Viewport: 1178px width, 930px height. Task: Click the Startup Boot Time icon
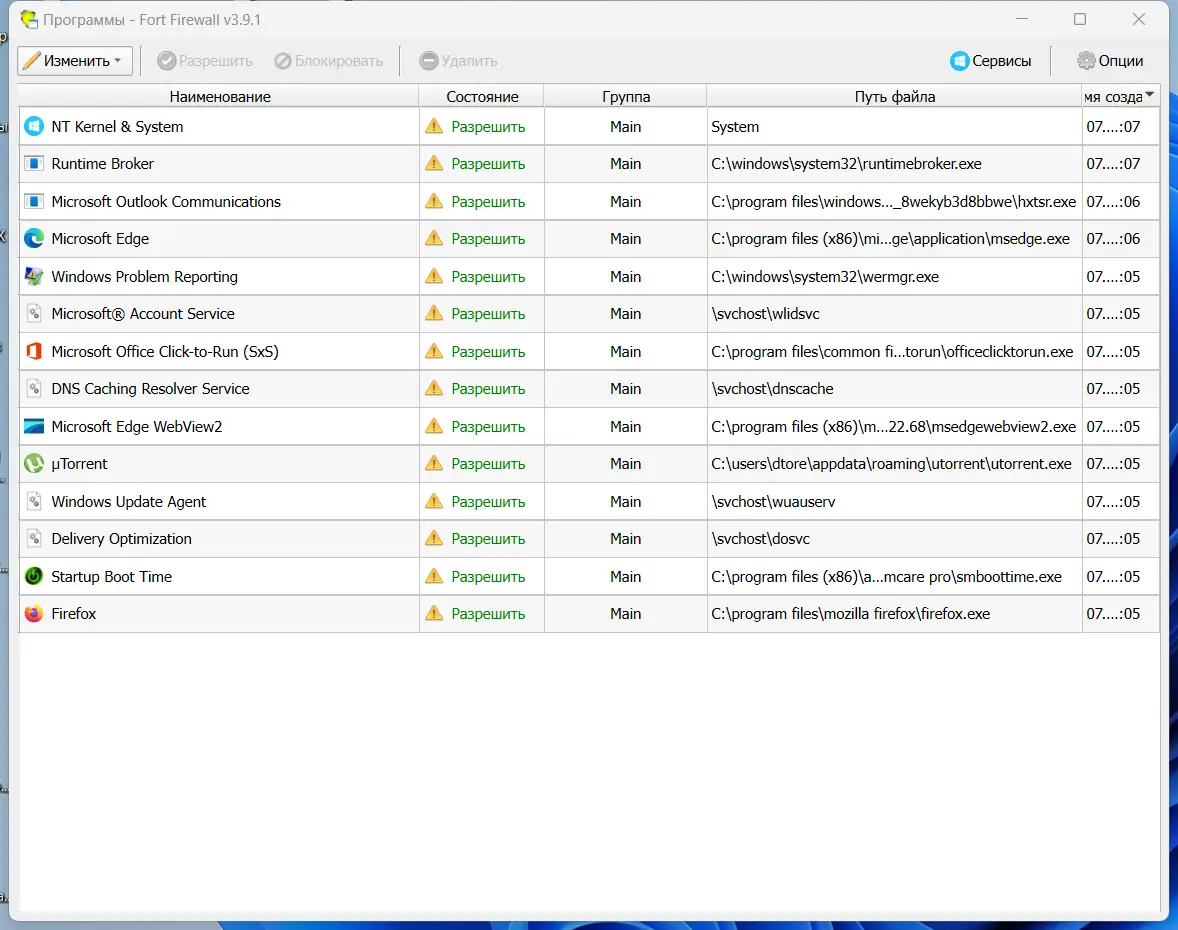coord(34,576)
